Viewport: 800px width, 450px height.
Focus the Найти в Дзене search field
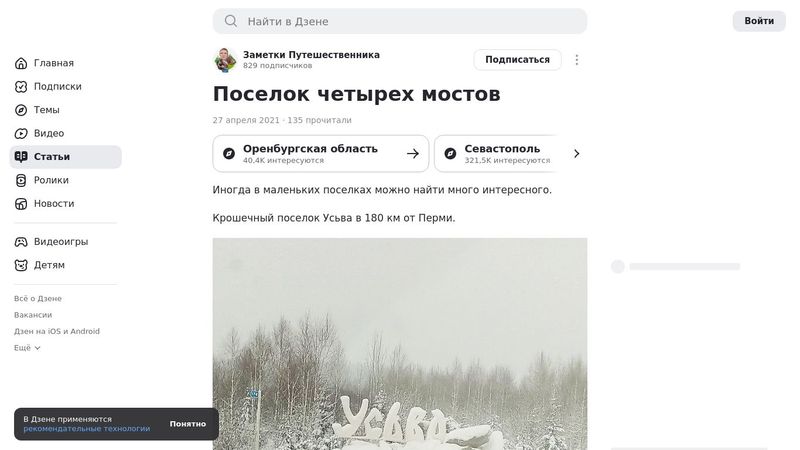click(400, 21)
